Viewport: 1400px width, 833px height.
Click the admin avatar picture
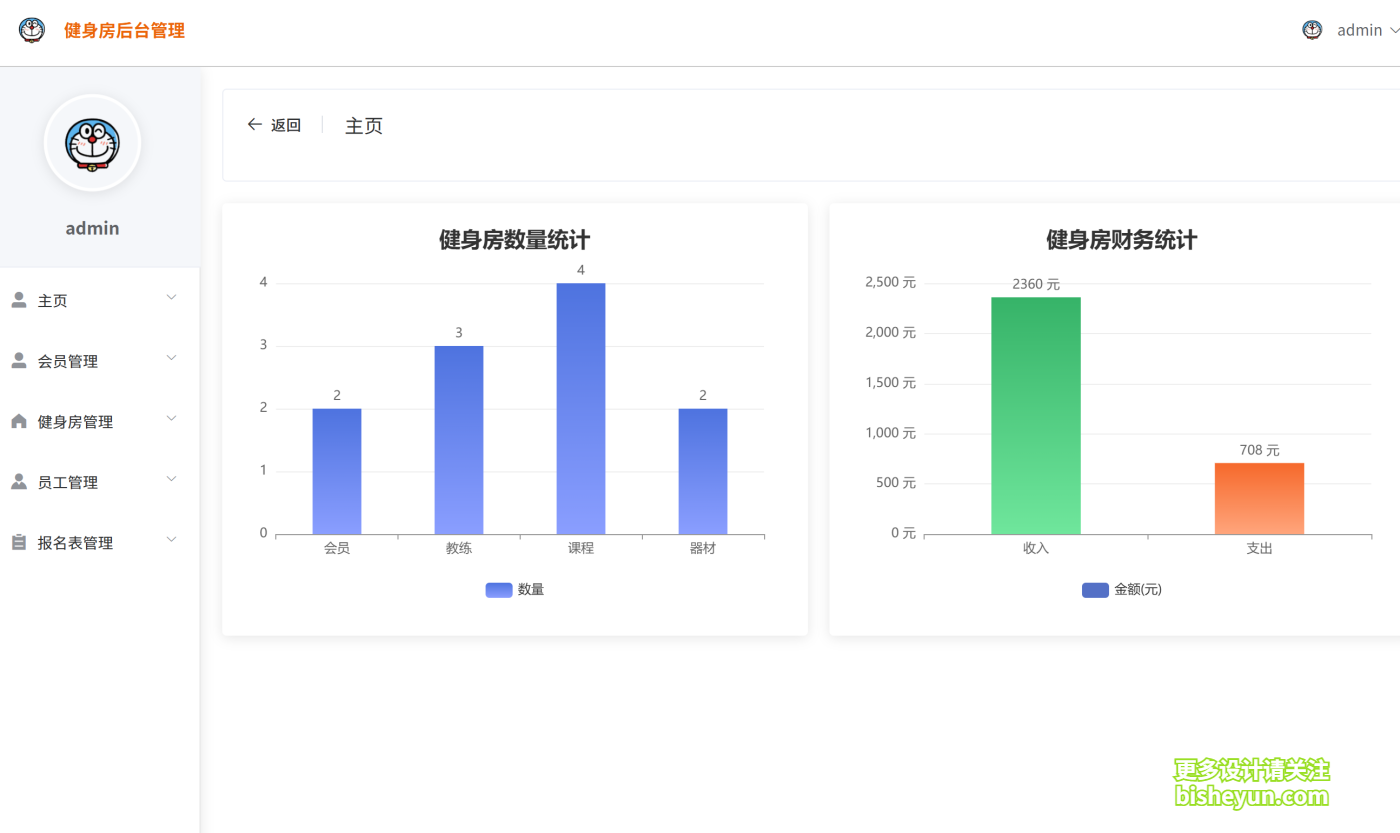point(92,144)
